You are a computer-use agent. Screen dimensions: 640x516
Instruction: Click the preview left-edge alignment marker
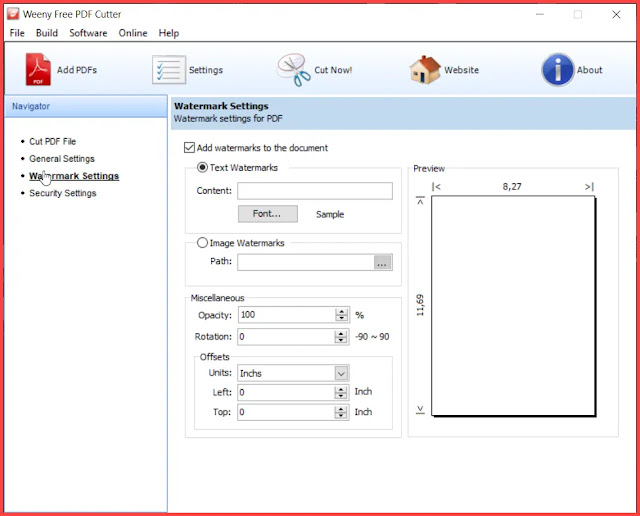(436, 187)
